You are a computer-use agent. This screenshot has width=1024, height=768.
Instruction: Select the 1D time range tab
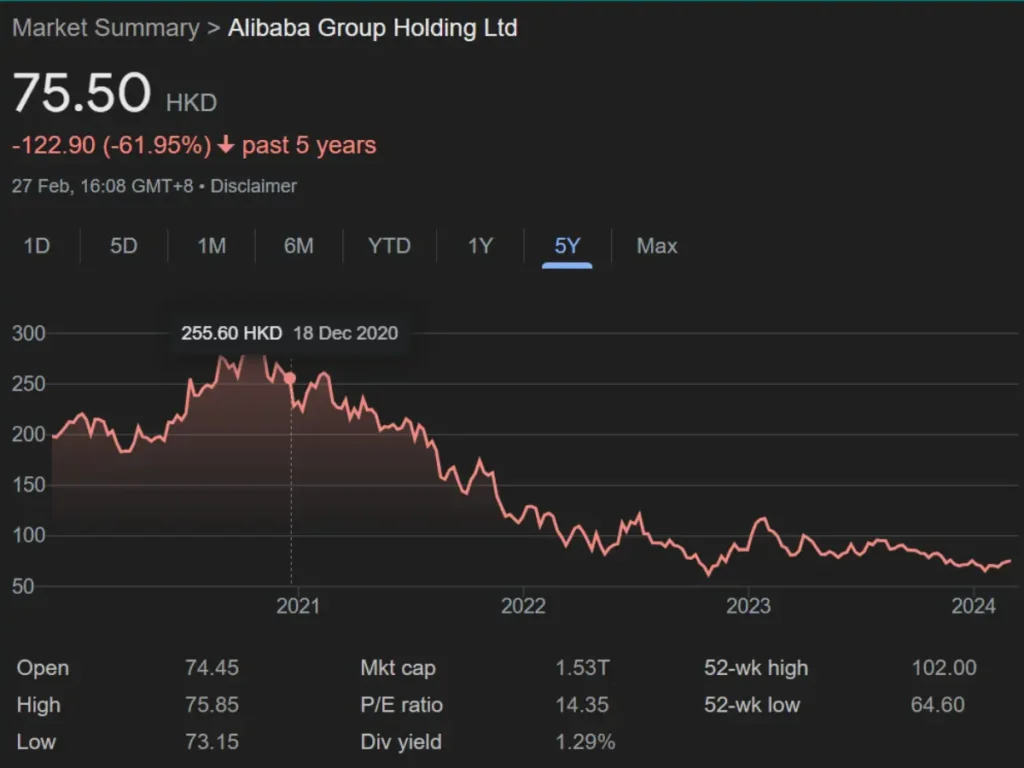click(36, 246)
